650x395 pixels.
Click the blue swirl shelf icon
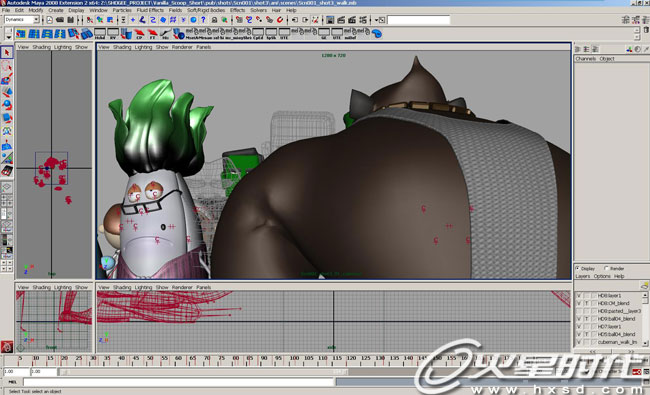coord(376,34)
